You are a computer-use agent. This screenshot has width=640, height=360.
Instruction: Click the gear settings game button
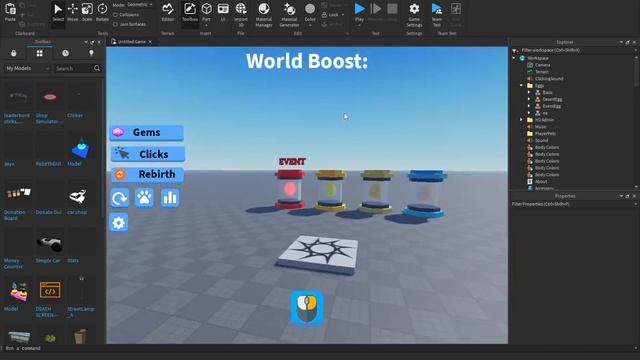[x=119, y=223]
